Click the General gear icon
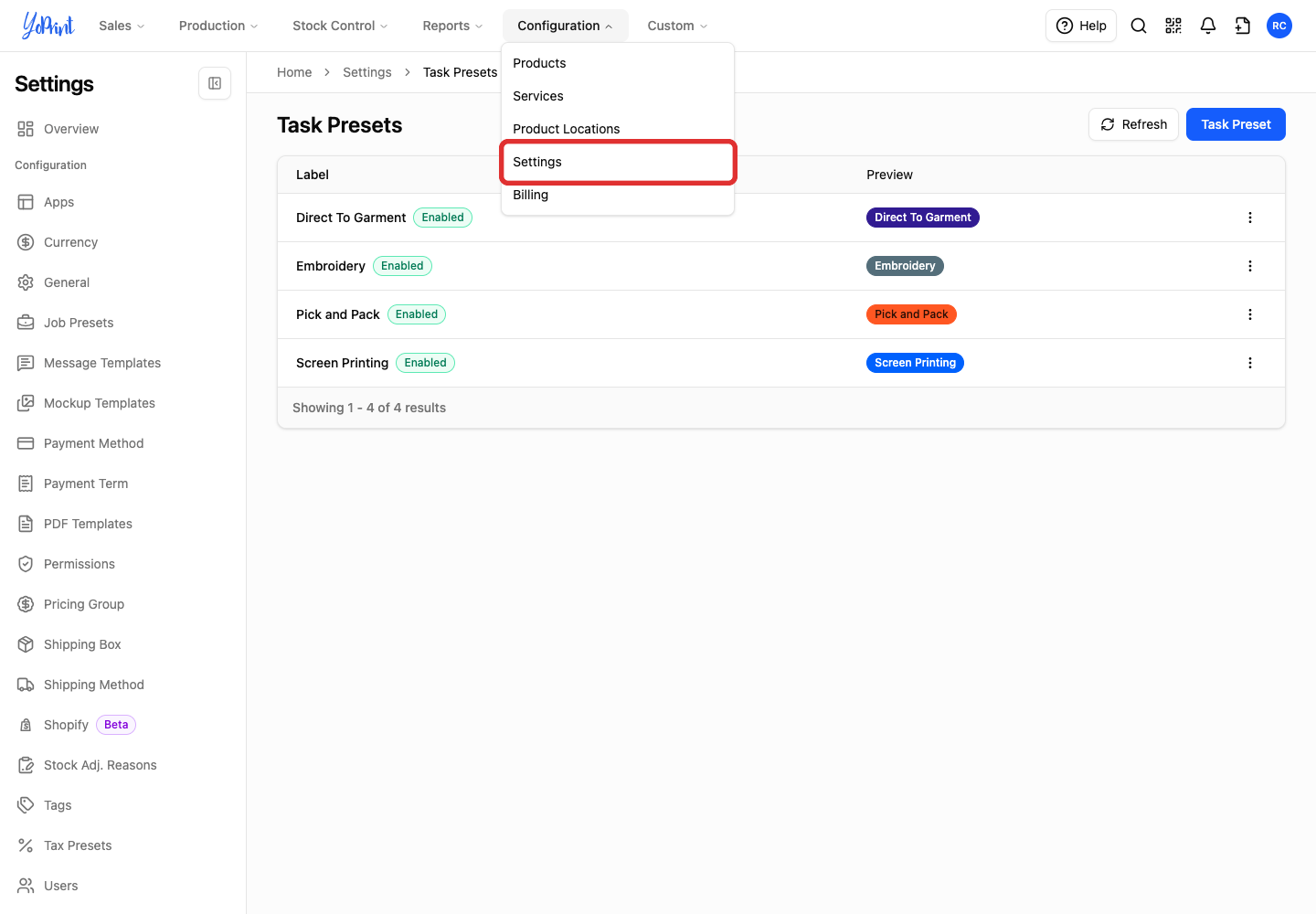This screenshot has width=1316, height=914. click(x=26, y=282)
